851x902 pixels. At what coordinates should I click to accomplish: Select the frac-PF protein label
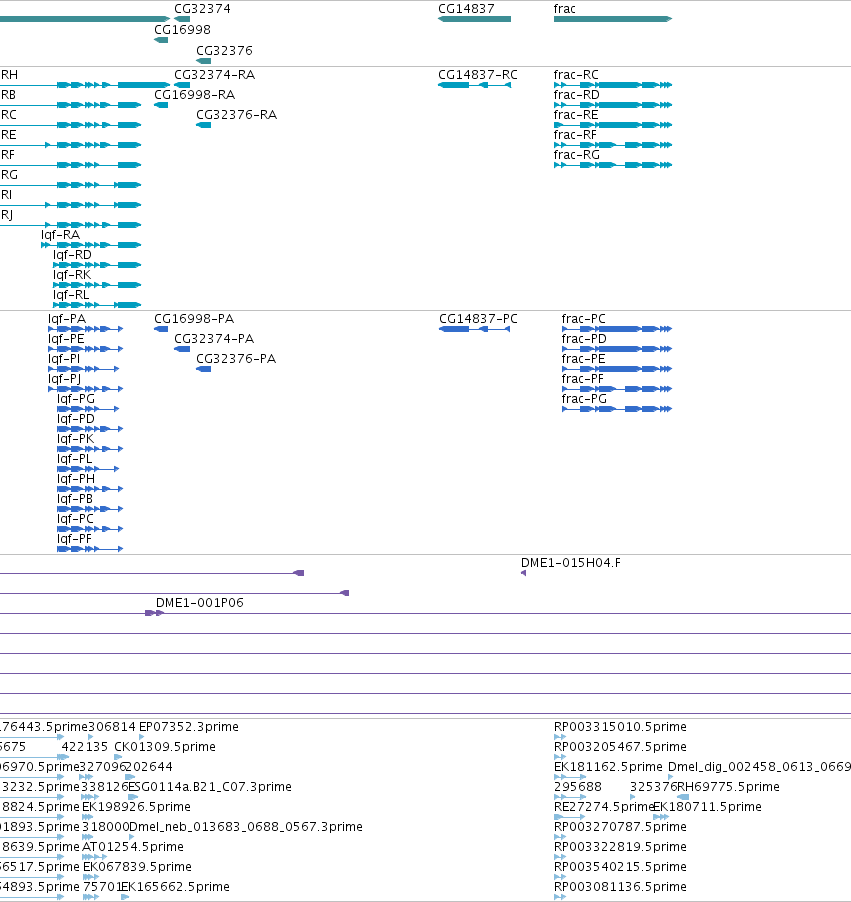pos(583,379)
